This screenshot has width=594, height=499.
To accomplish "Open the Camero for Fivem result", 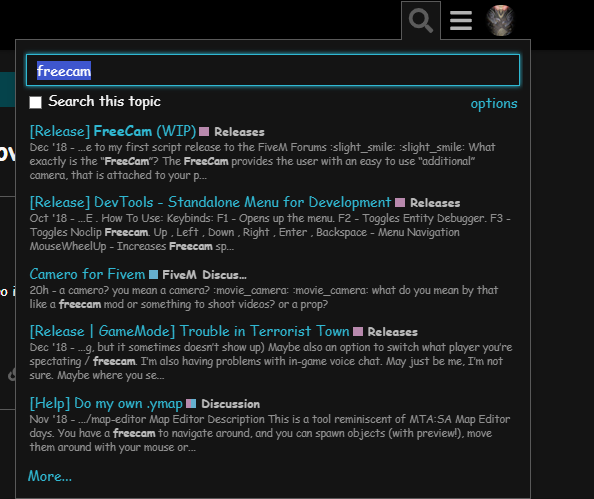I will coord(88,274).
